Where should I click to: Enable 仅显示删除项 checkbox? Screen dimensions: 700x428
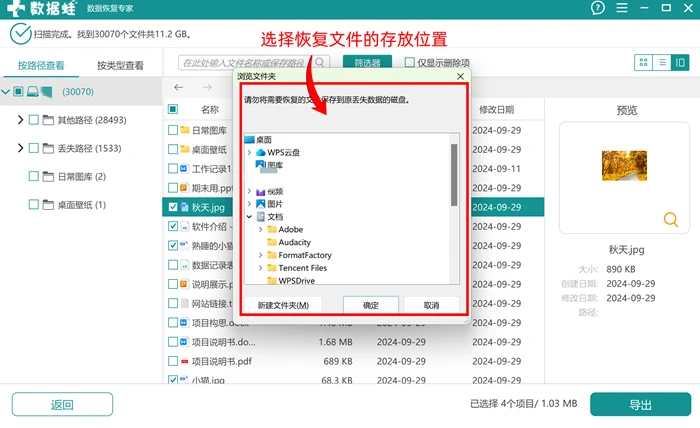tap(409, 62)
